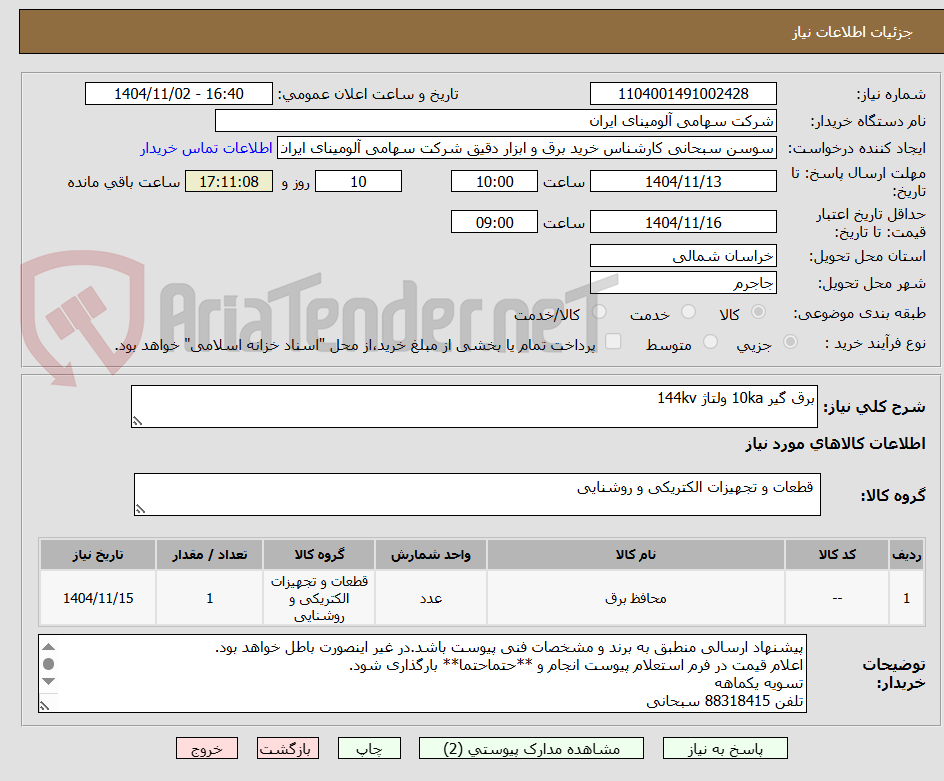The height and width of the screenshot is (781, 944).
Task: Select the متوسط purchase type radio
Action: click(x=710, y=342)
